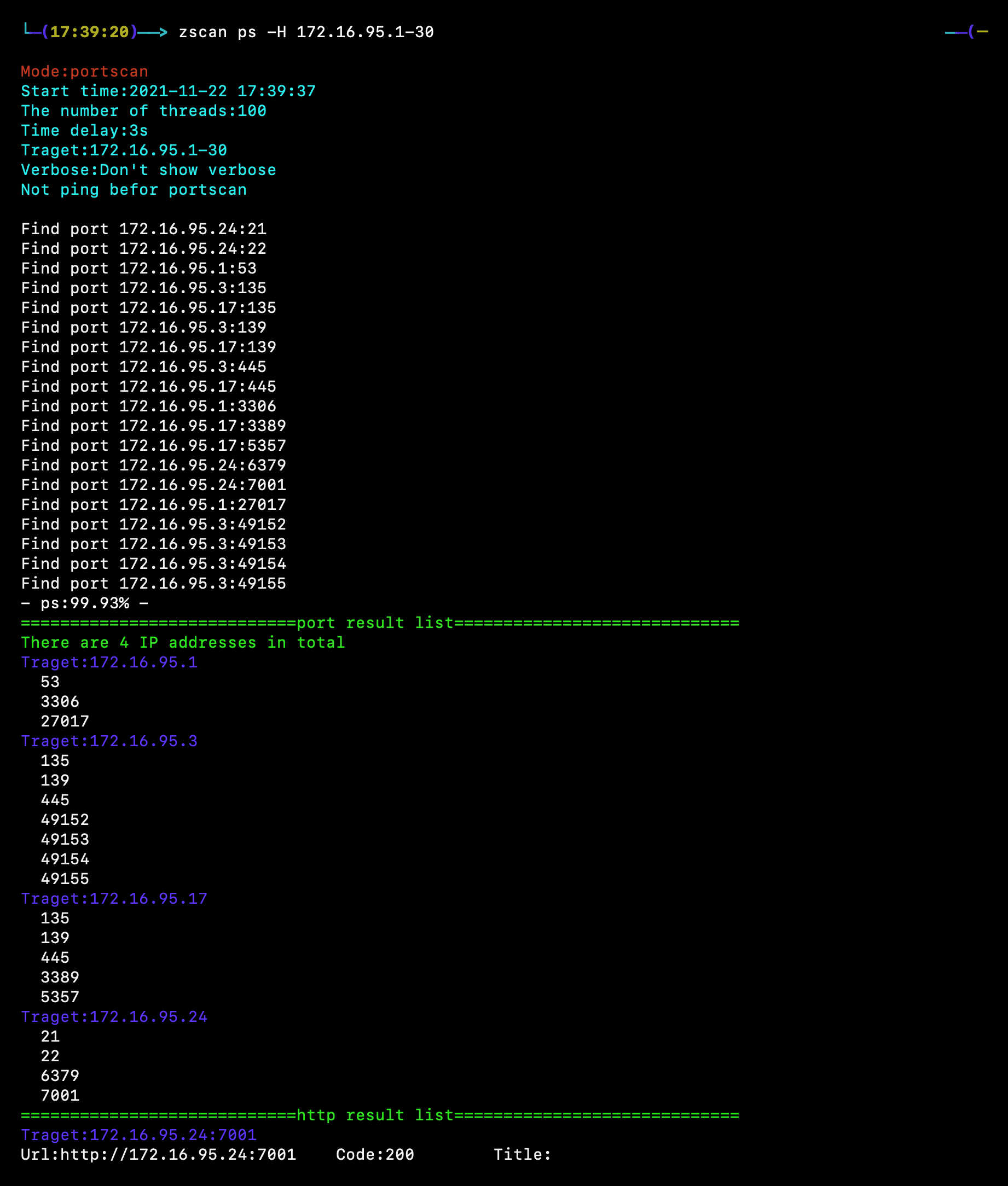This screenshot has height=1186, width=1008.
Task: Click the 'Traget:172.16.95.24' result heading
Action: [x=114, y=1018]
